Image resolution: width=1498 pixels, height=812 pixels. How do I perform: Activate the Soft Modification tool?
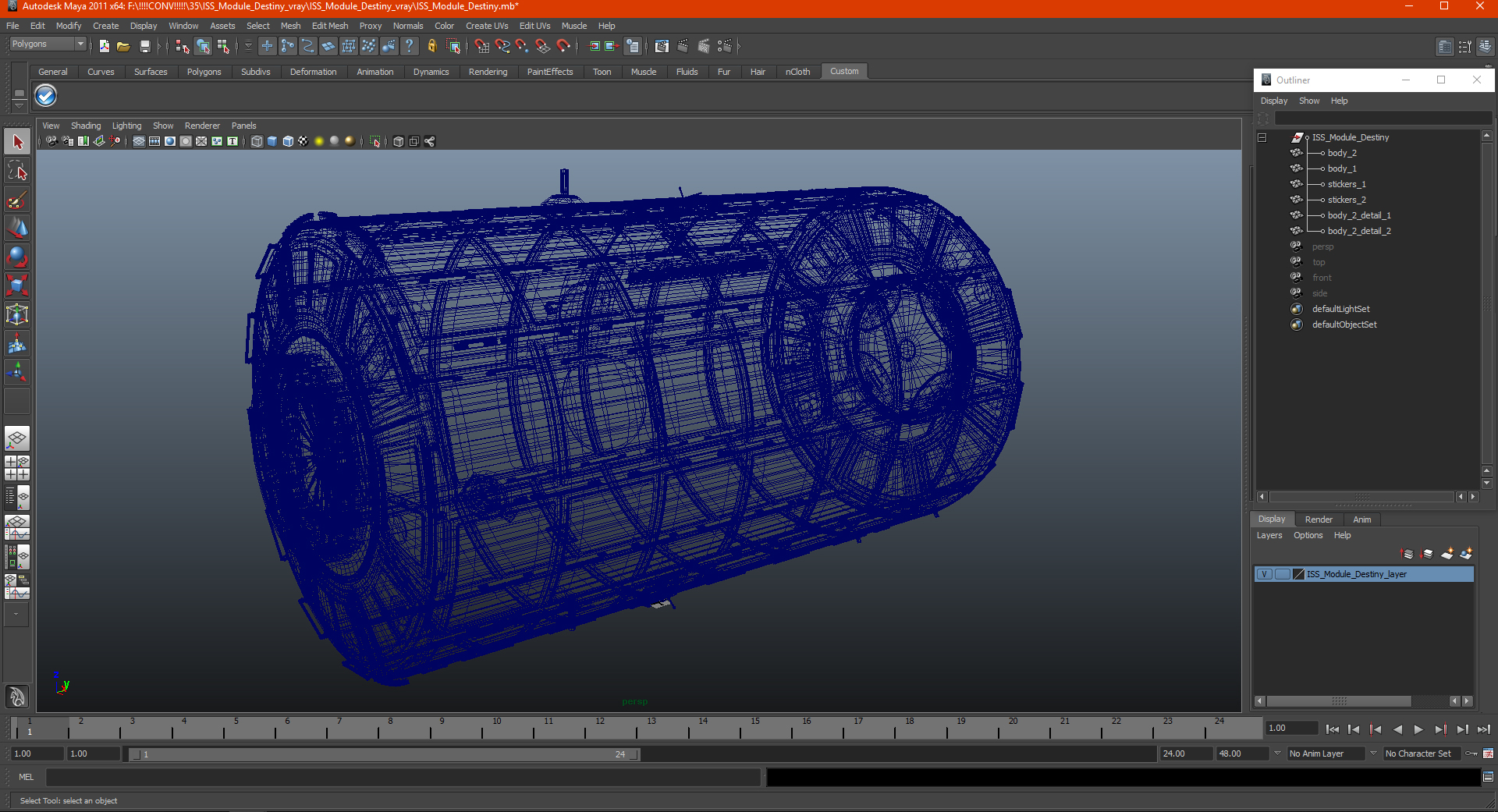point(17,343)
